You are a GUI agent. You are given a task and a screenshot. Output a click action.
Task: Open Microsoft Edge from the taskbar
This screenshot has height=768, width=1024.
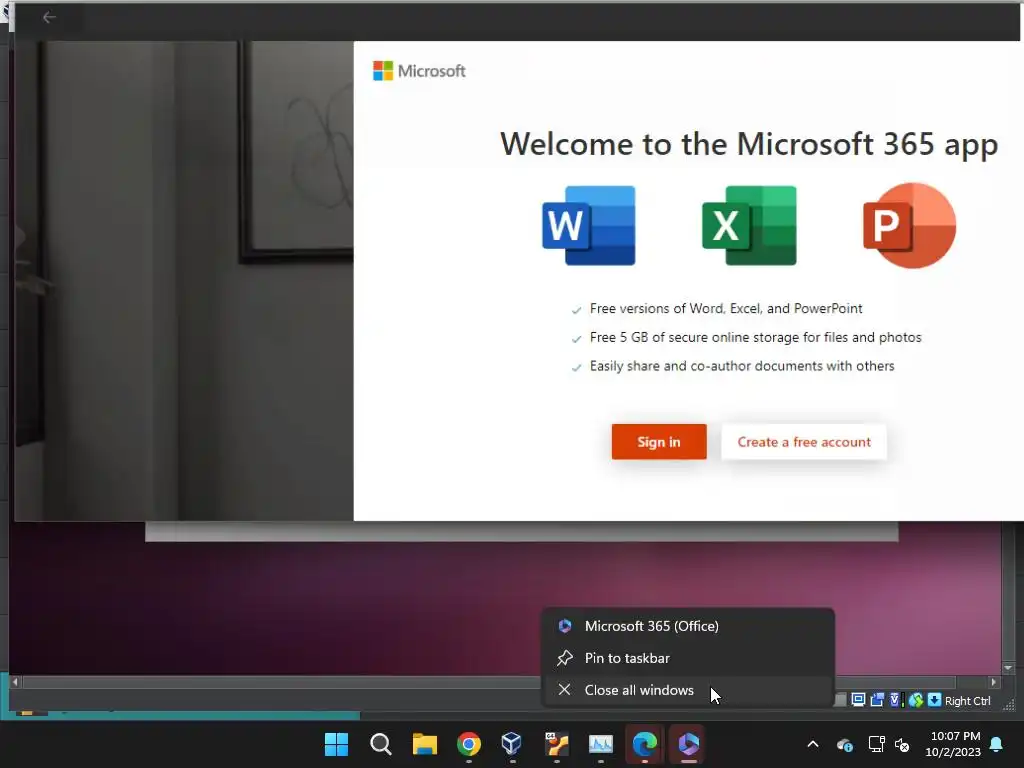pyautogui.click(x=645, y=744)
